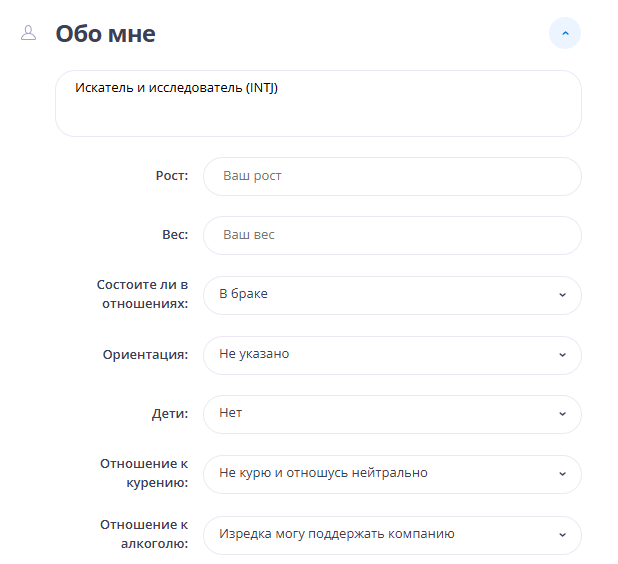Click the Отношение к алкоголю label
This screenshot has width=618, height=564.
pos(144,533)
